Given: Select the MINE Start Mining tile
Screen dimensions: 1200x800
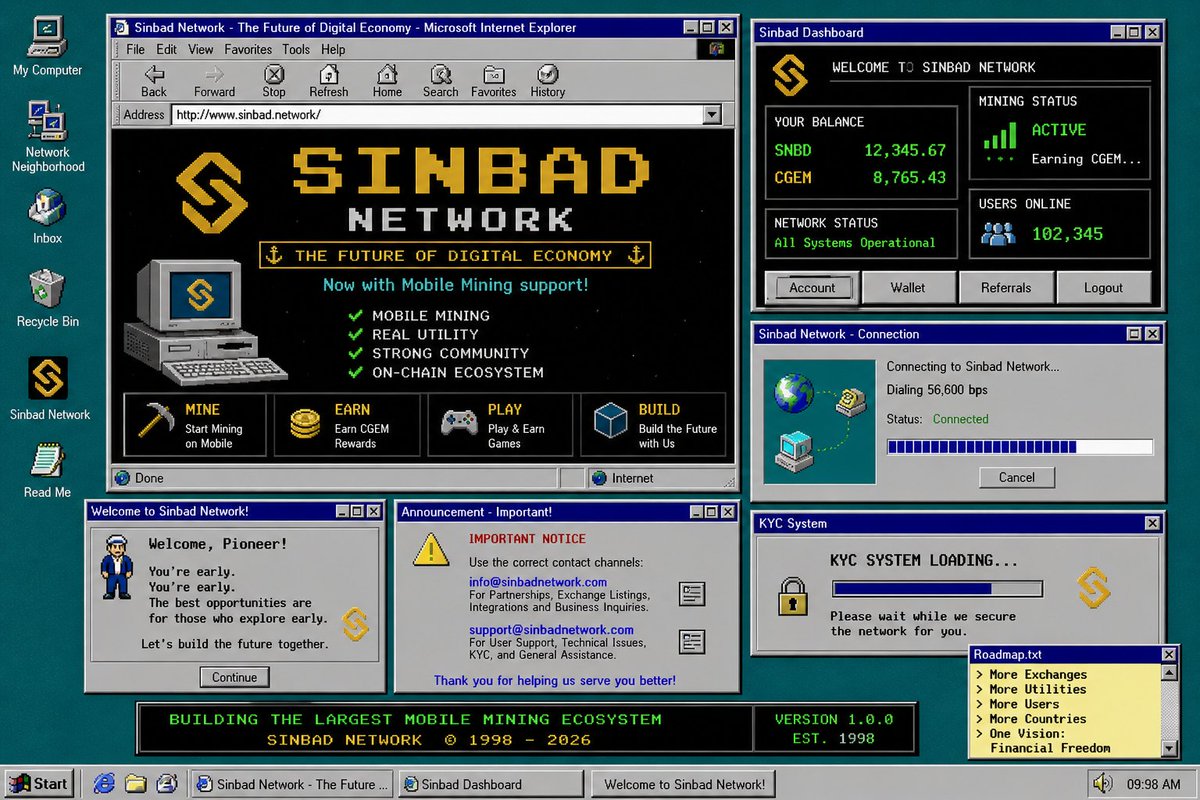Looking at the screenshot, I should click(195, 425).
